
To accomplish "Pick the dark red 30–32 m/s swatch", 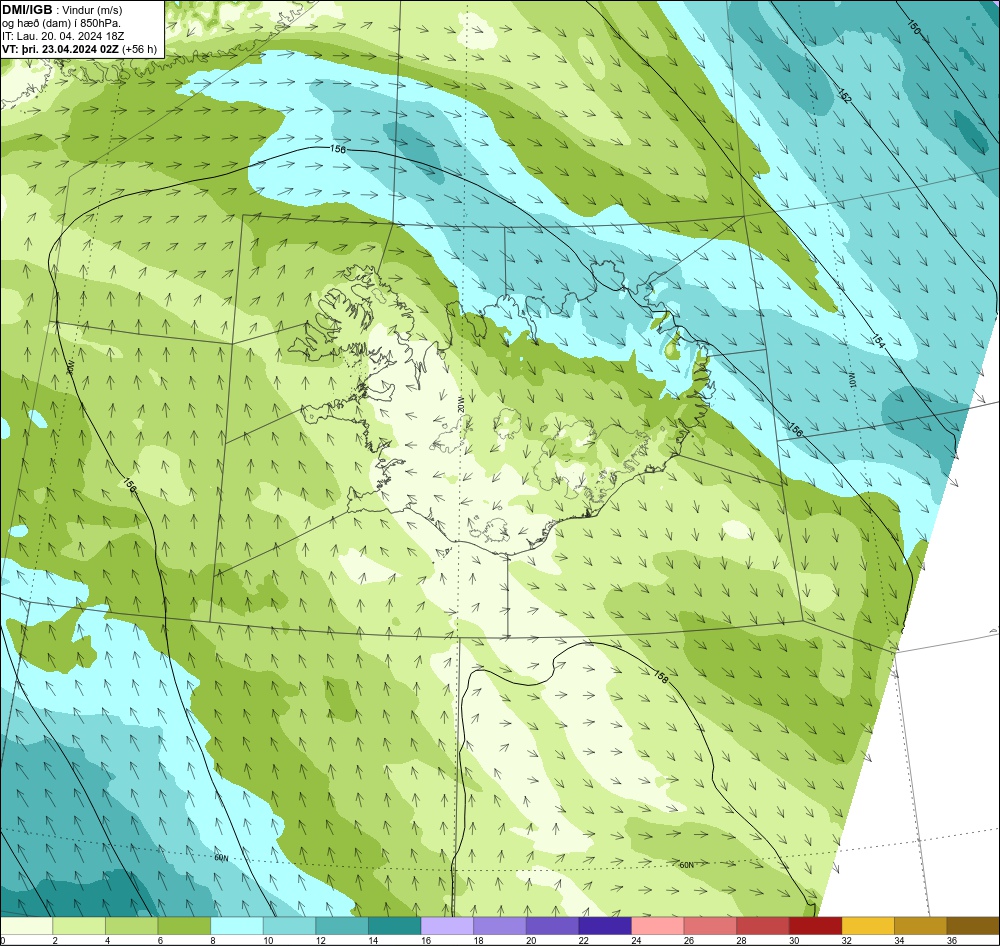I will point(816,926).
